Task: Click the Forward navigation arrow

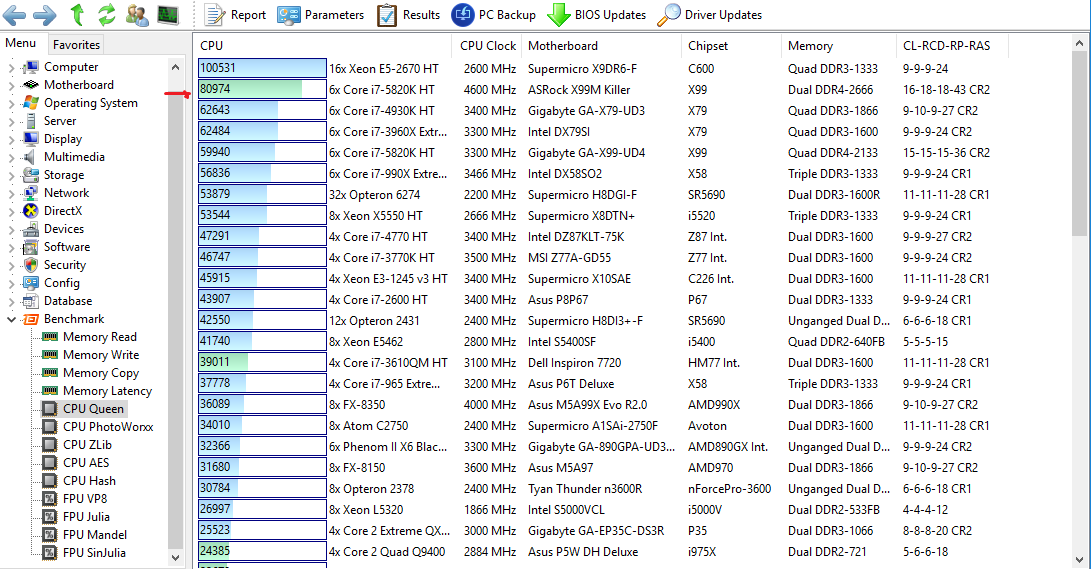Action: pos(45,15)
